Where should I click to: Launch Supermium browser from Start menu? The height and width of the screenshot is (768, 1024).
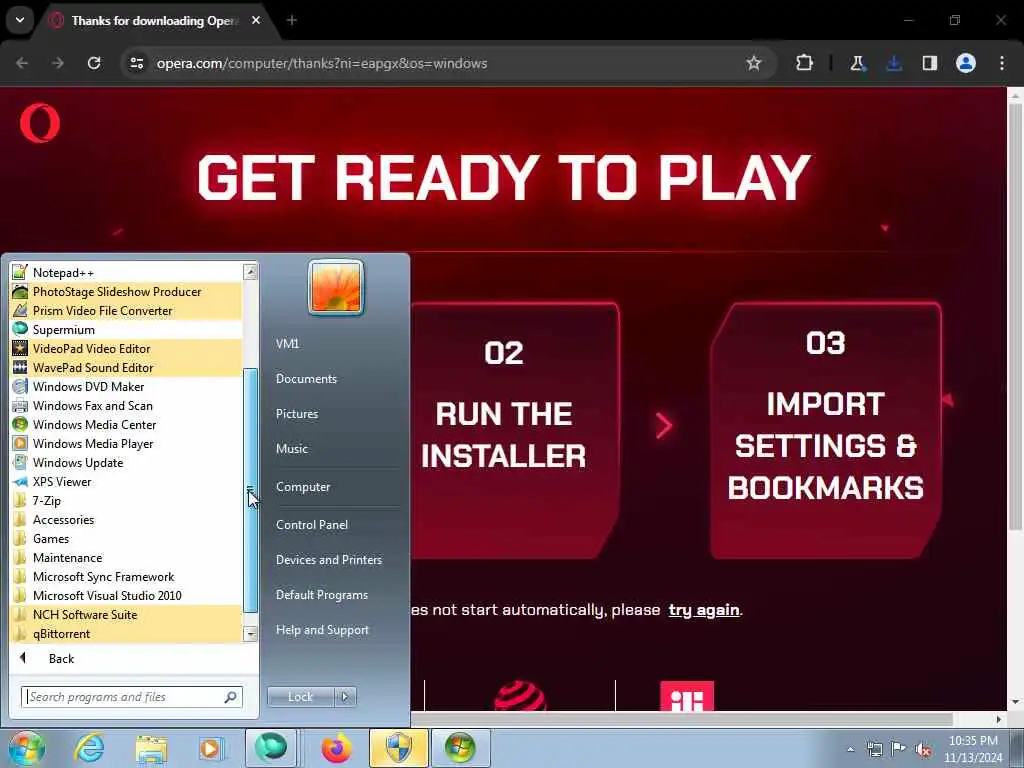(126, 329)
